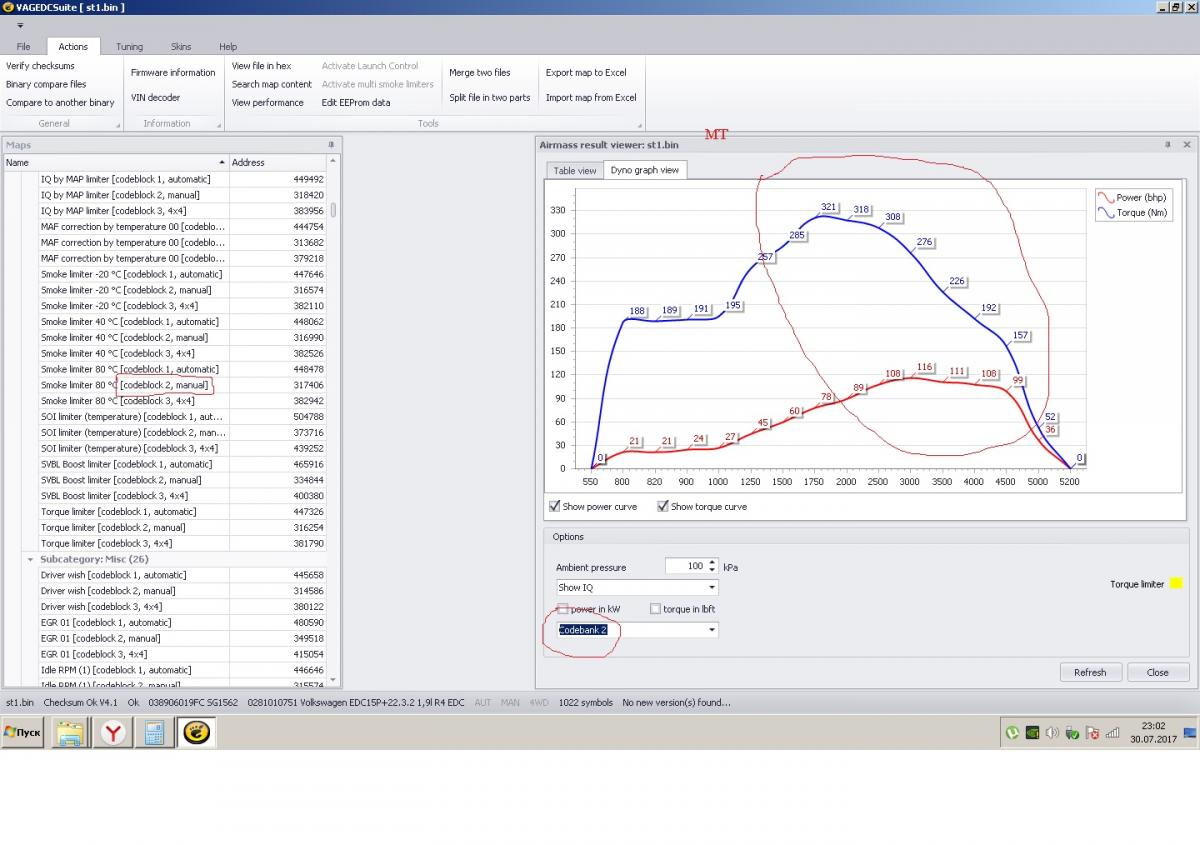Click the uTorrent icon in the system tray
1200x845 pixels.
(x=1012, y=733)
